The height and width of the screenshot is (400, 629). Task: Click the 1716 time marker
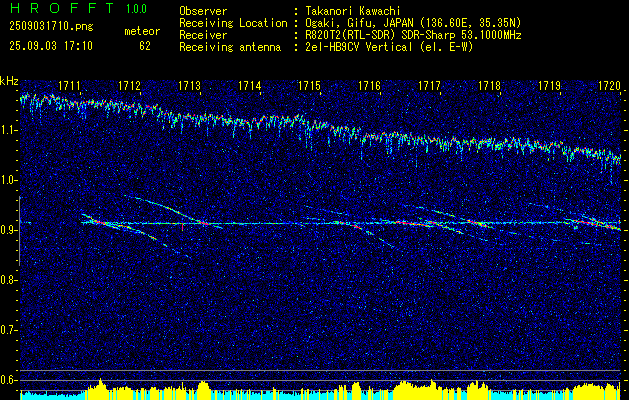369,86
